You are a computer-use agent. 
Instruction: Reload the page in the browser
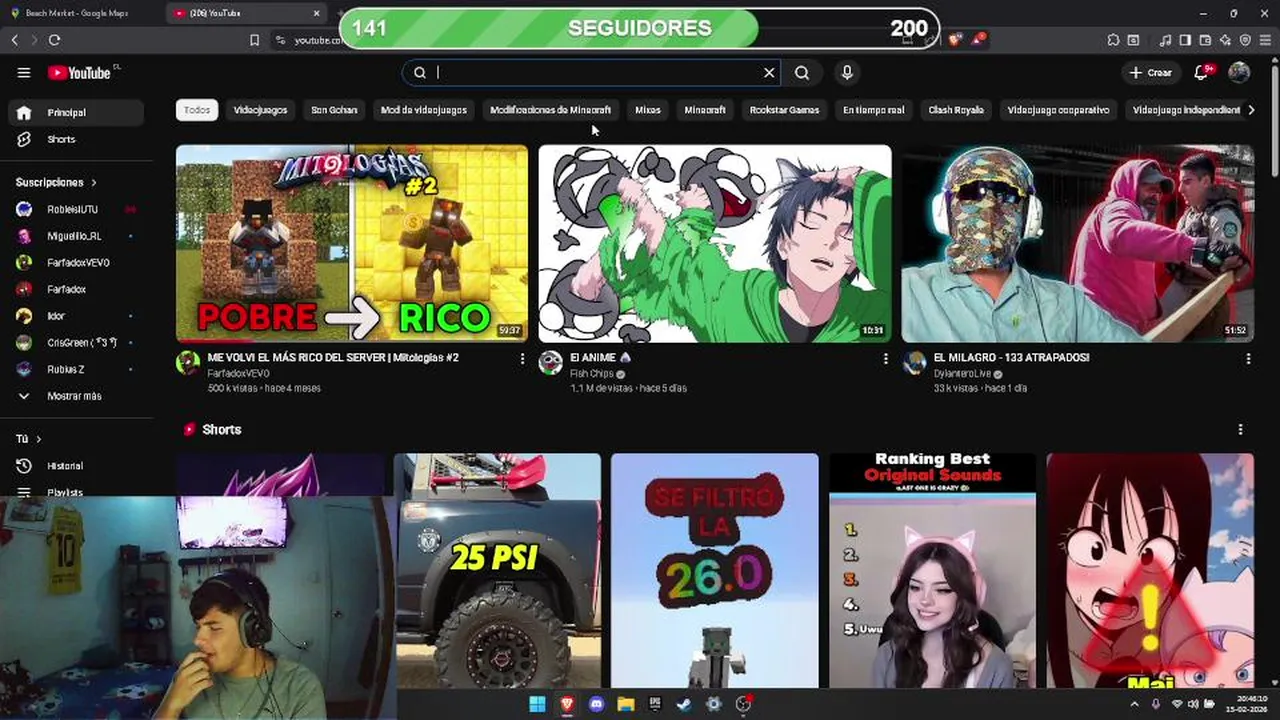(x=54, y=39)
